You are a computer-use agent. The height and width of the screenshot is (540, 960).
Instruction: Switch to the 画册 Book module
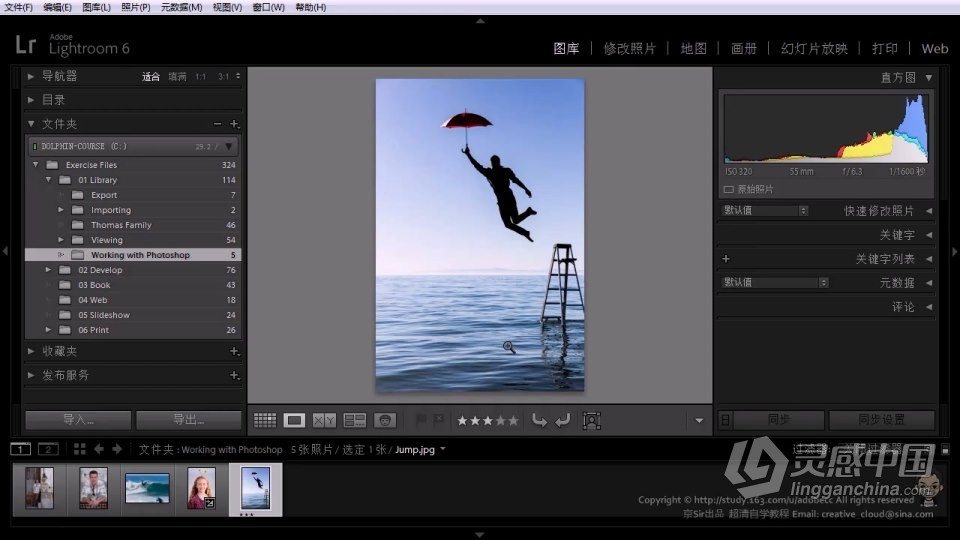[744, 48]
